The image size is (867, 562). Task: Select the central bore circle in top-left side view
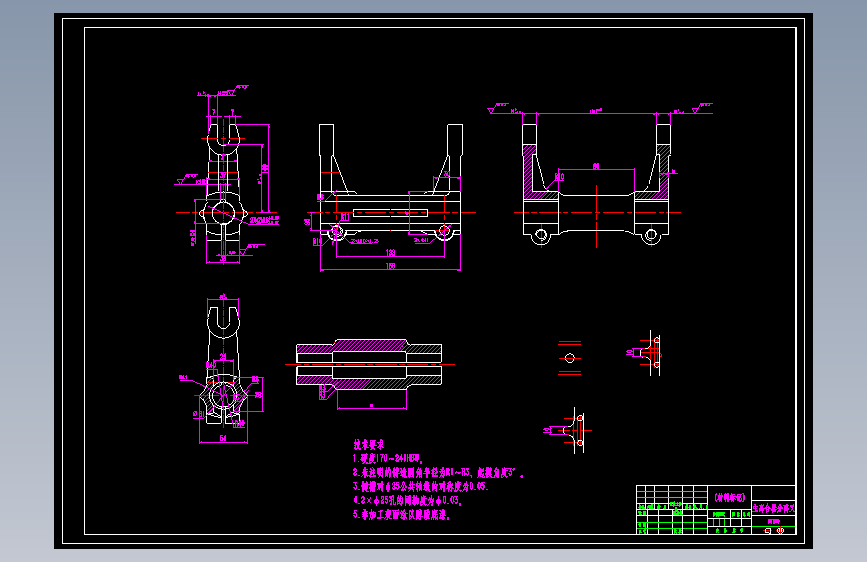223,212
